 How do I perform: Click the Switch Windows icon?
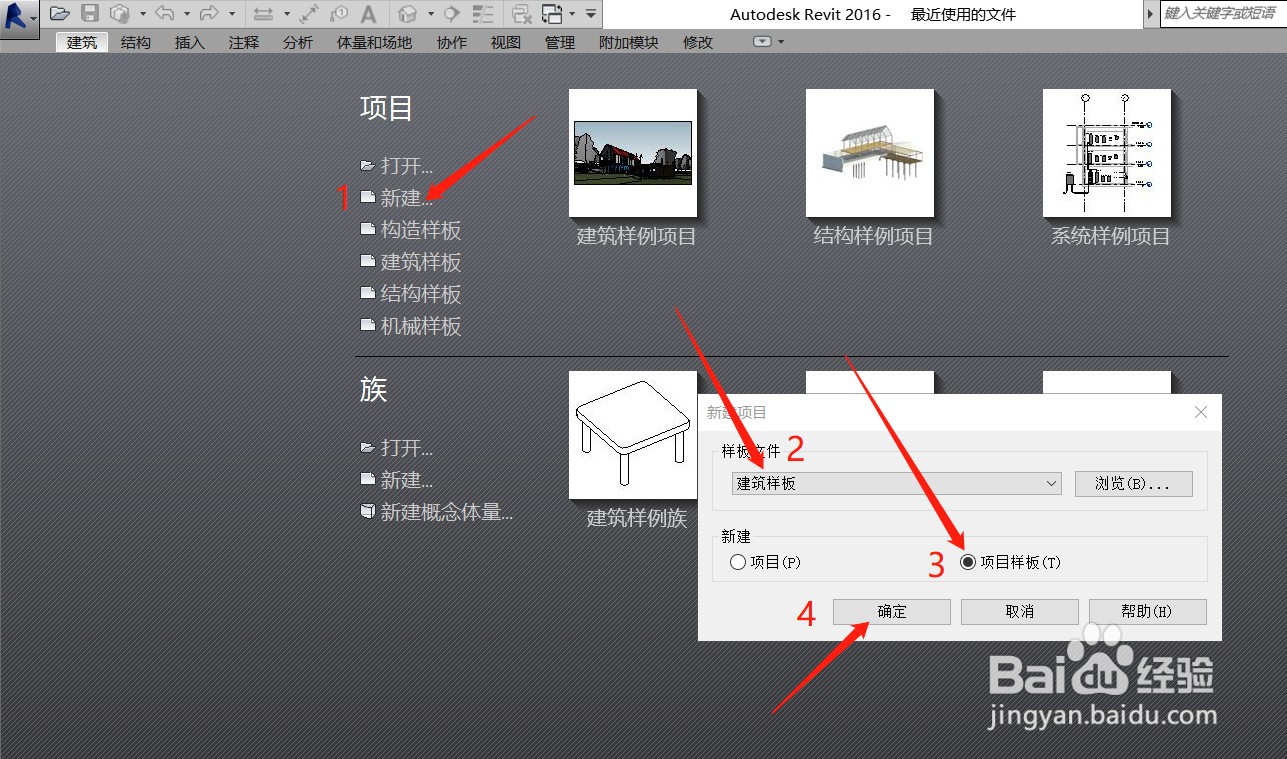coord(552,13)
